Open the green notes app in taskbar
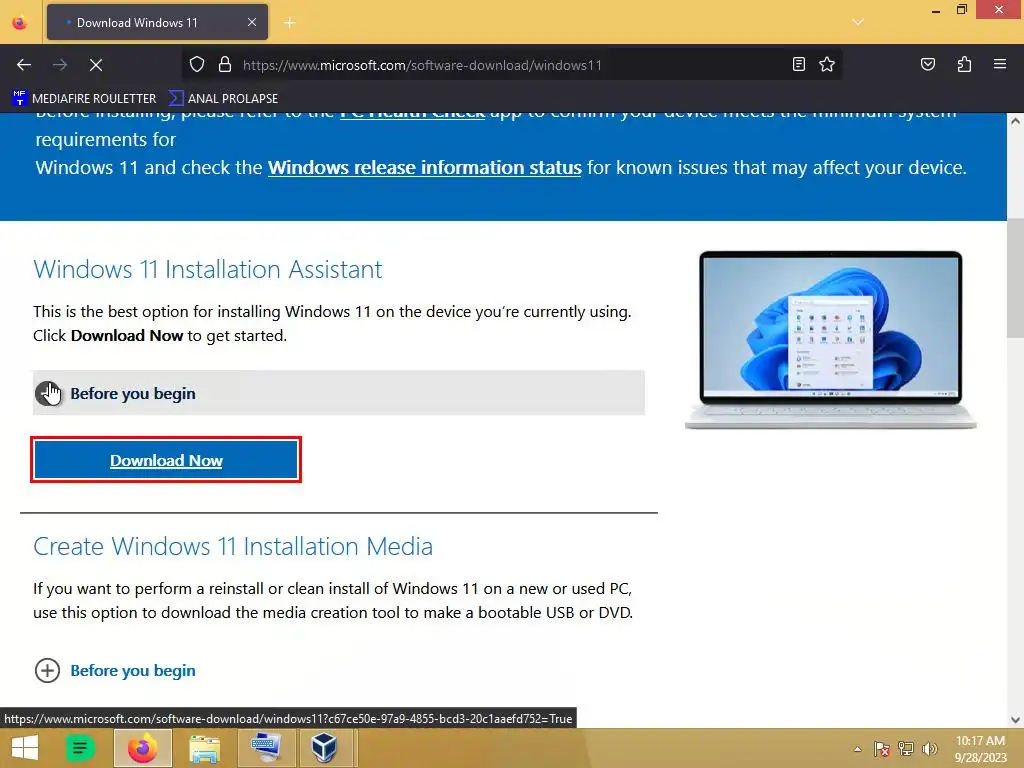 click(x=80, y=748)
